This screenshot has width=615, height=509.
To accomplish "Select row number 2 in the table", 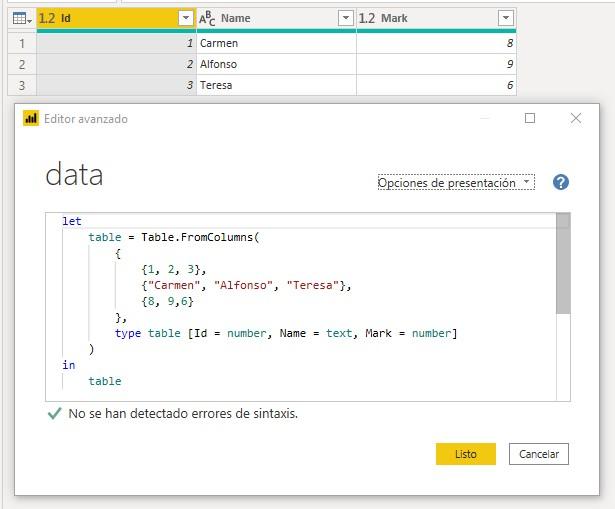I will 20,64.
